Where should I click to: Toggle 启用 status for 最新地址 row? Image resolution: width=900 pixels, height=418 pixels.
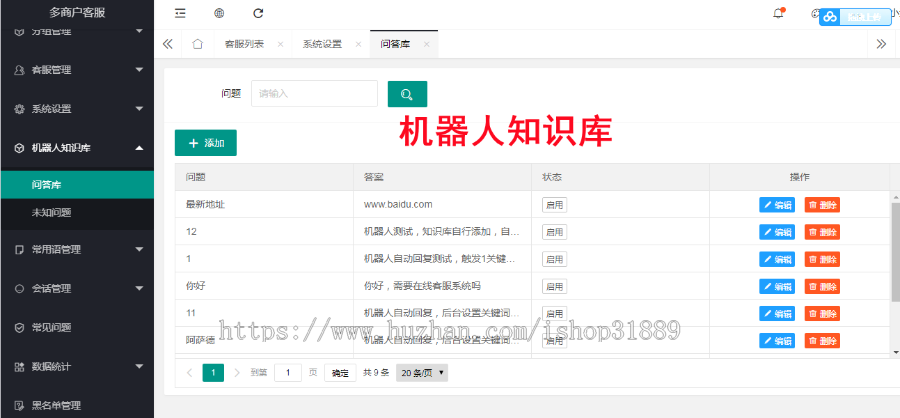554,205
